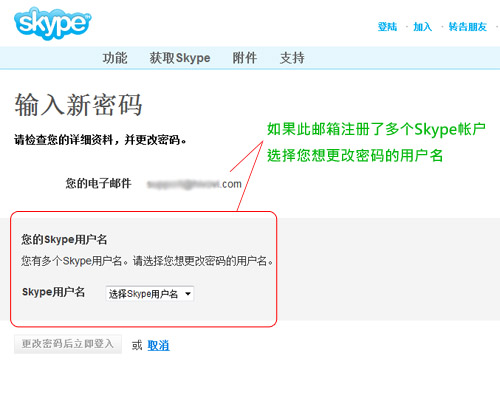Click the 取消 cancel link
The width and height of the screenshot is (500, 401).
pos(158,345)
